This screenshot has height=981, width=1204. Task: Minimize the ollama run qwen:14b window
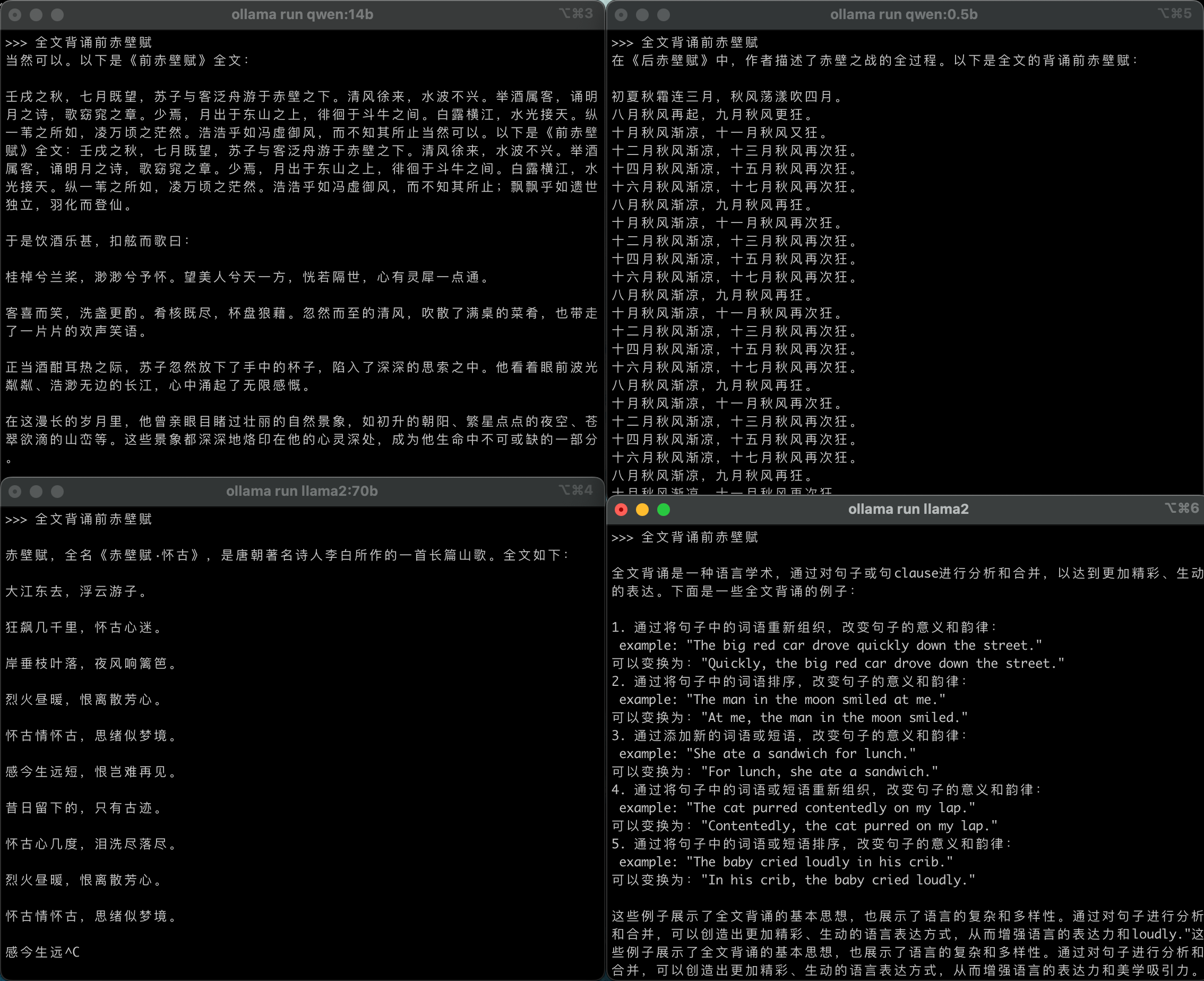[36, 15]
